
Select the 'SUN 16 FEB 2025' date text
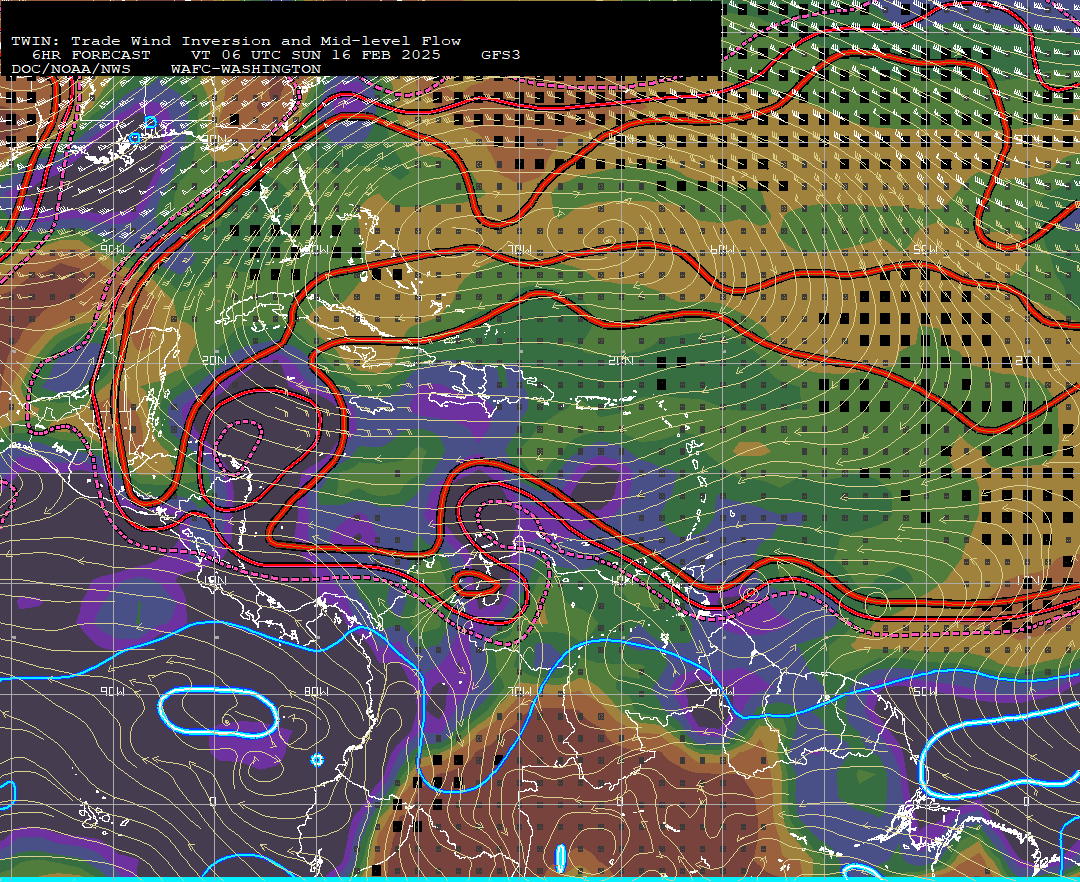pyautogui.click(x=366, y=55)
